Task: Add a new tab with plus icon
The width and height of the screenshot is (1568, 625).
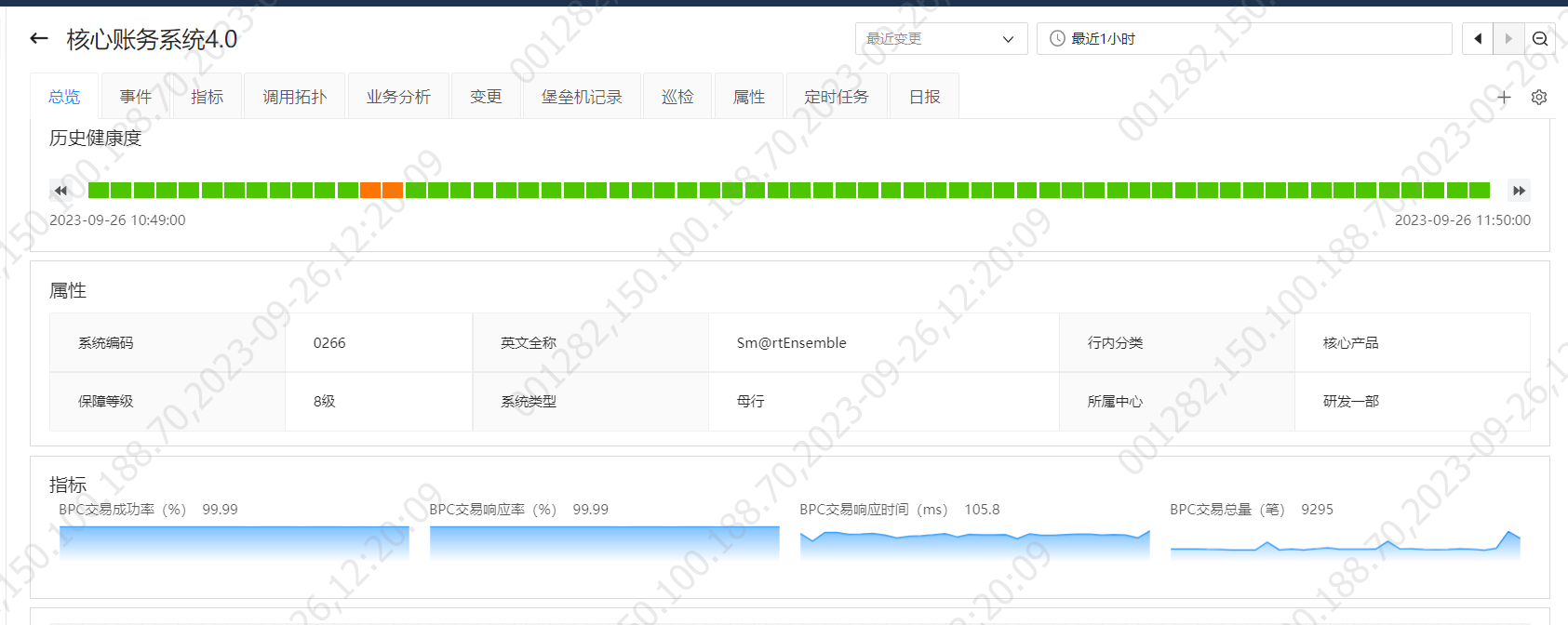Action: pos(1504,97)
